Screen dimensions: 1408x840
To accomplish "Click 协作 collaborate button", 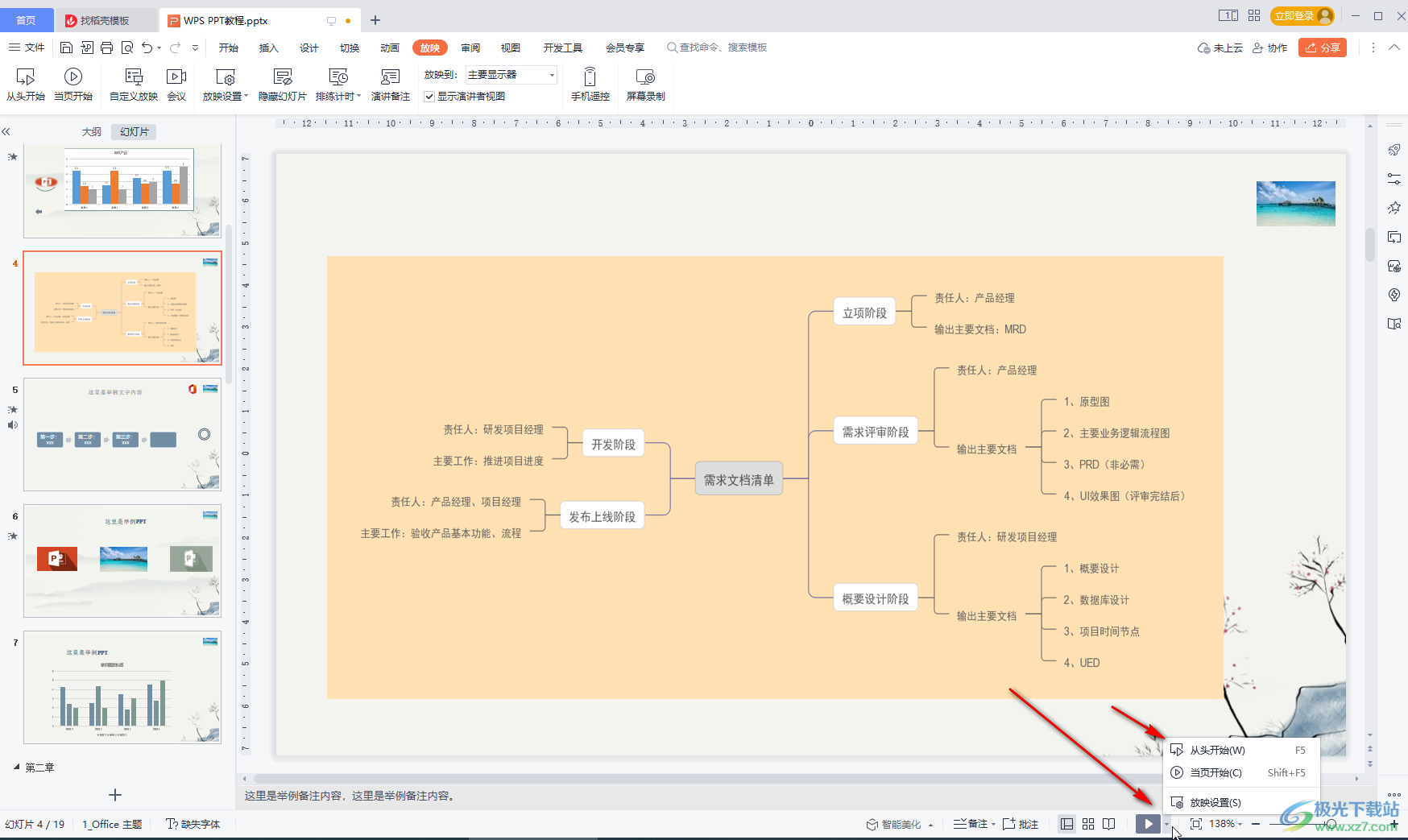I will tap(1270, 48).
